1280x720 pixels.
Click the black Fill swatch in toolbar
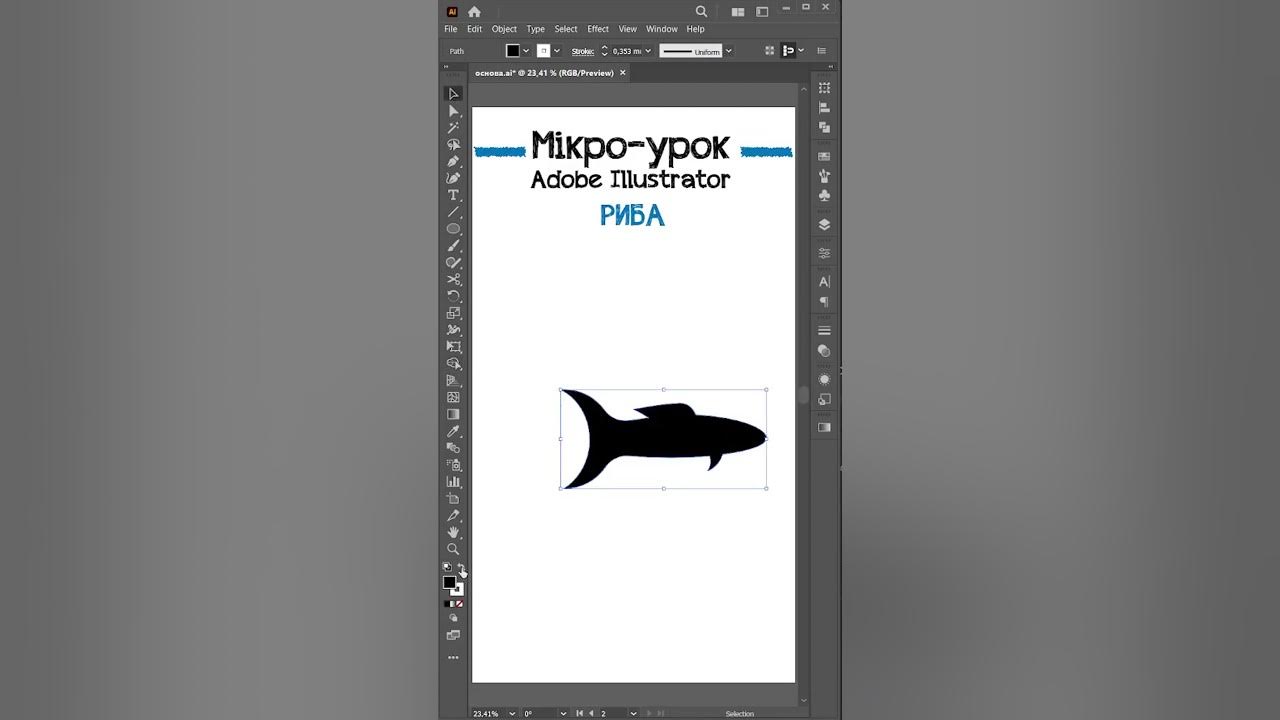coord(449,582)
